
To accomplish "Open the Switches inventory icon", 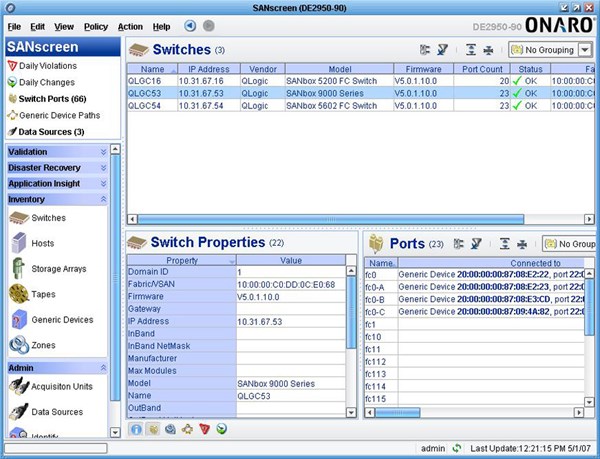I will (x=19, y=218).
